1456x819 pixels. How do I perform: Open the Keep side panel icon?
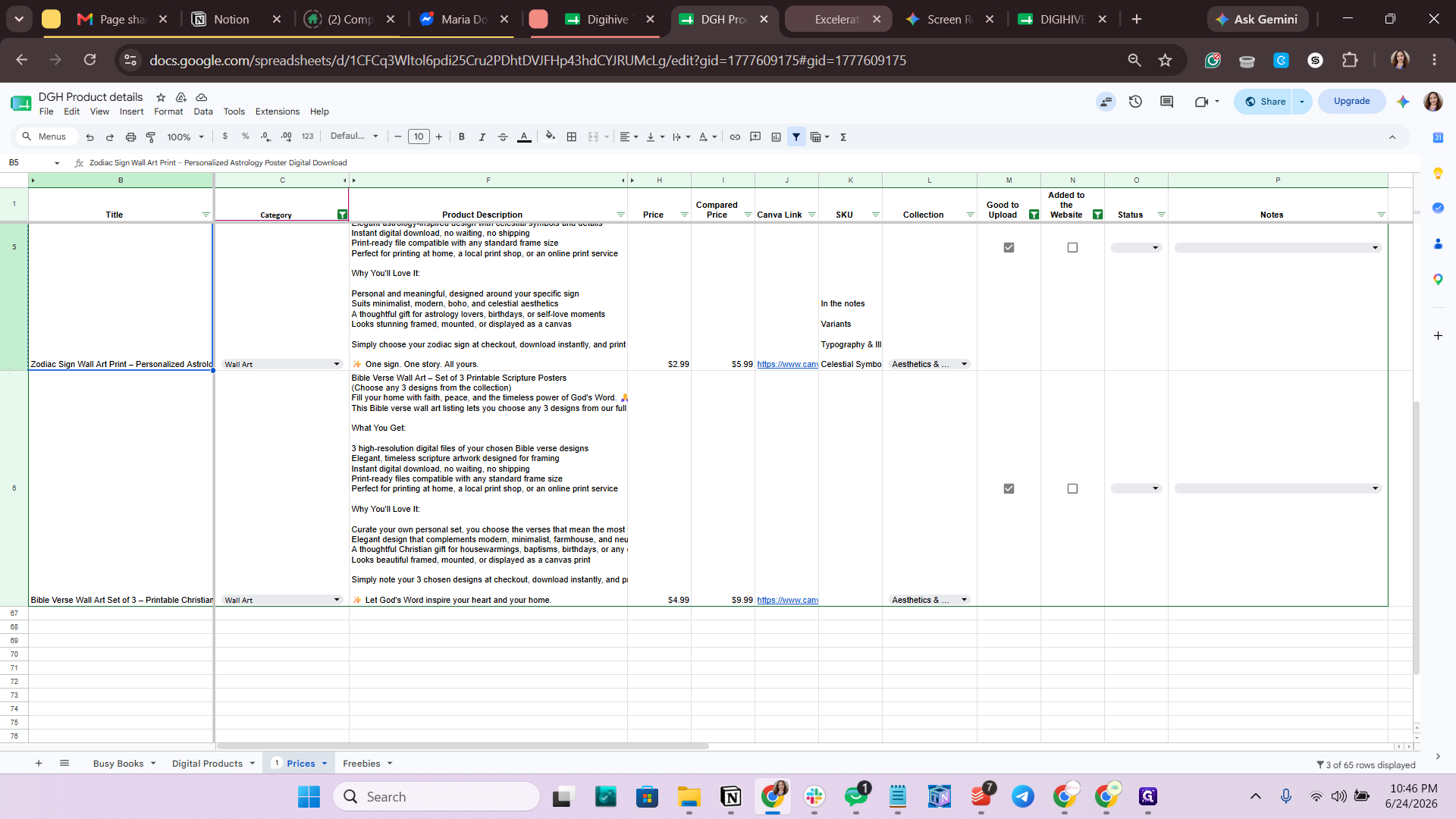coord(1438,173)
